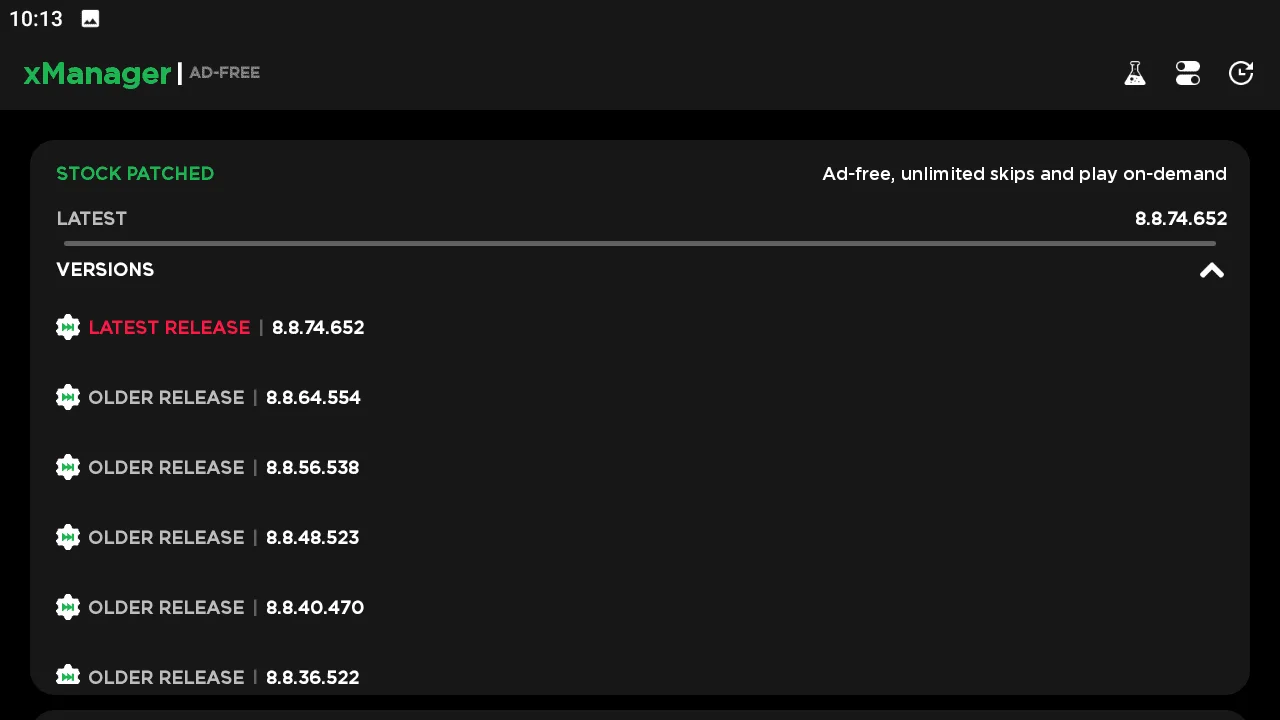
Task: Select older release version 8.8.48.523
Action: point(312,538)
